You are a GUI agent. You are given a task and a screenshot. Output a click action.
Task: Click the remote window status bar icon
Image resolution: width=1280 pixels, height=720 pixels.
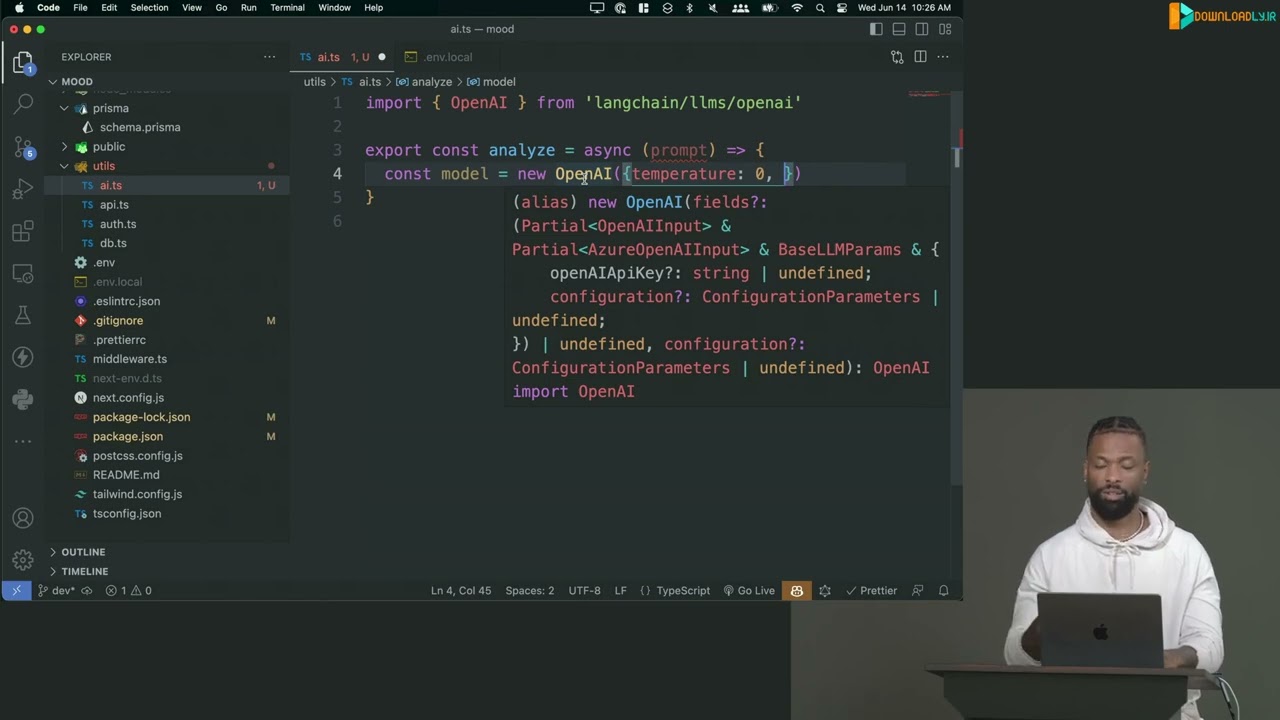[x=16, y=591]
